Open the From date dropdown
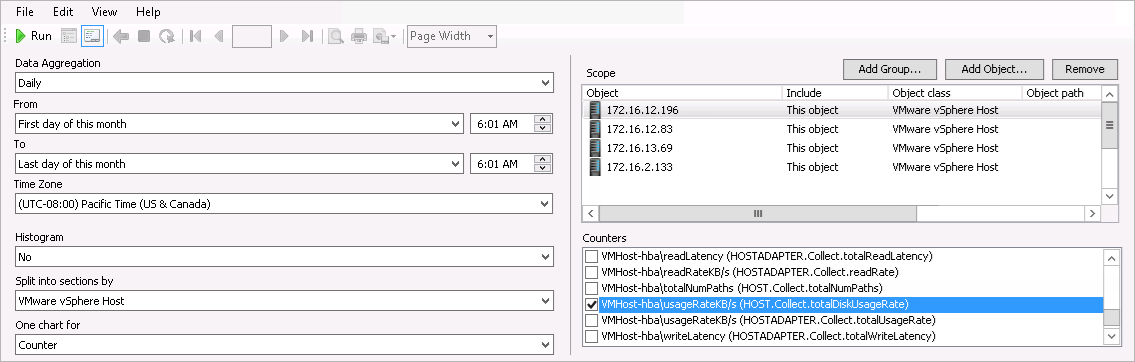 click(x=455, y=124)
